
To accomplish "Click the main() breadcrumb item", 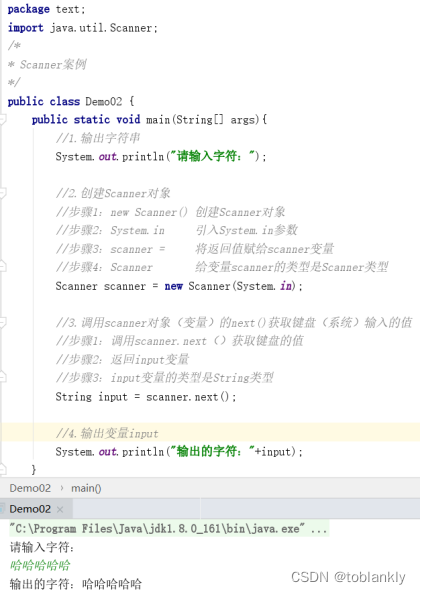I will point(86,488).
